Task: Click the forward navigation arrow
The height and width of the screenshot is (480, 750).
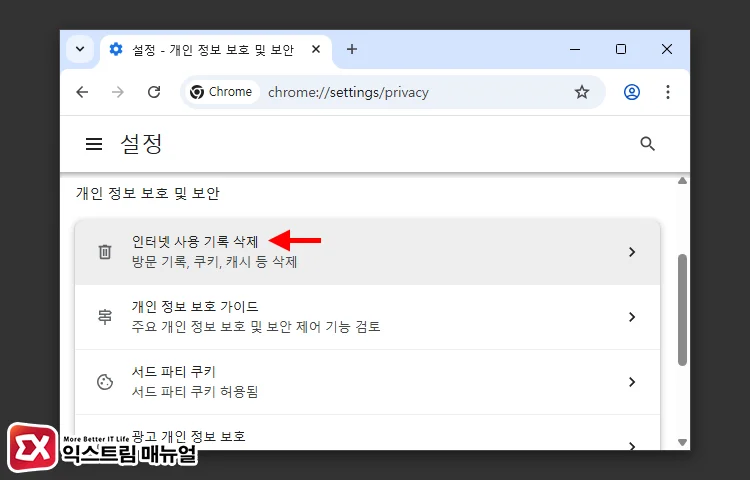Action: 118,92
